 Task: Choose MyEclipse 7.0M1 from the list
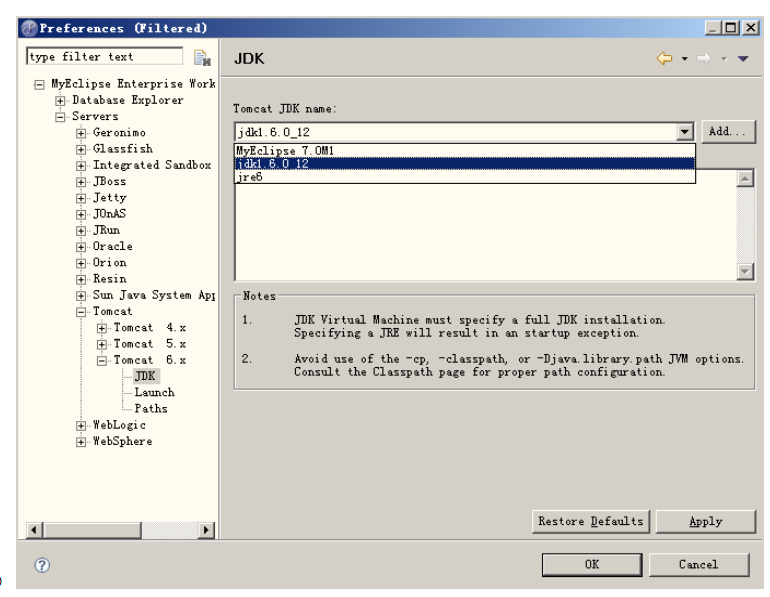(x=465, y=151)
